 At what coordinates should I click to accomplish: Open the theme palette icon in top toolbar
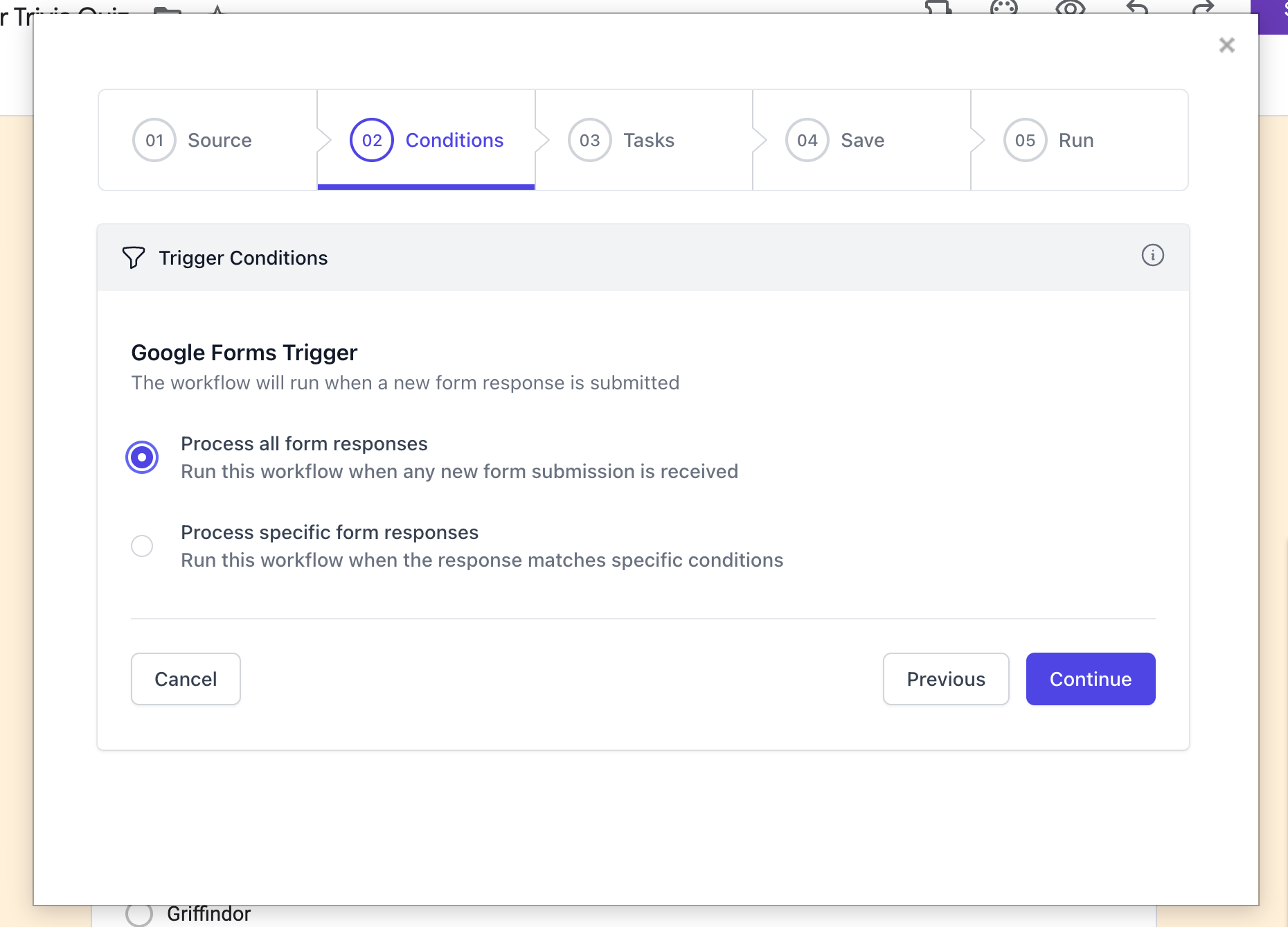pos(1003,7)
